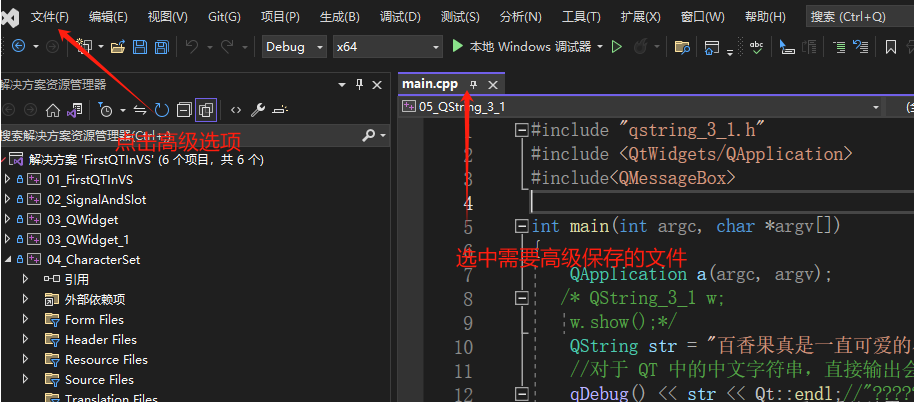Viewport: 914px width, 402px height.
Task: Click the uncomment selected lines icon
Action: (860, 47)
